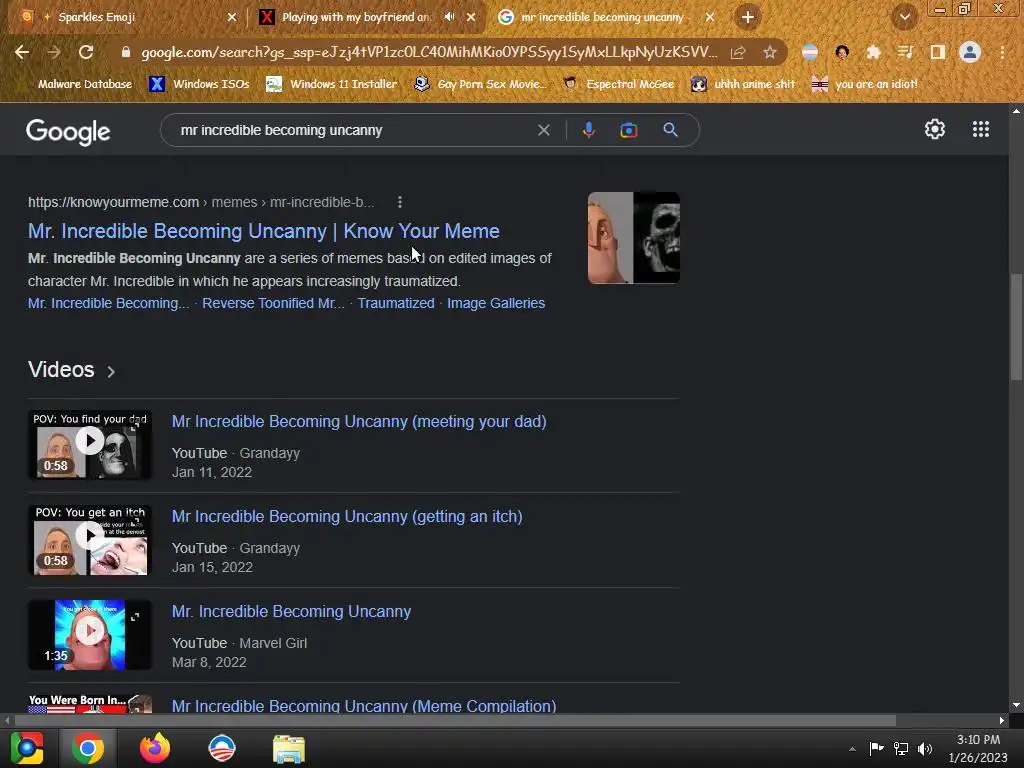1024x768 pixels.
Task: Reload the current page
Action: [x=86, y=52]
